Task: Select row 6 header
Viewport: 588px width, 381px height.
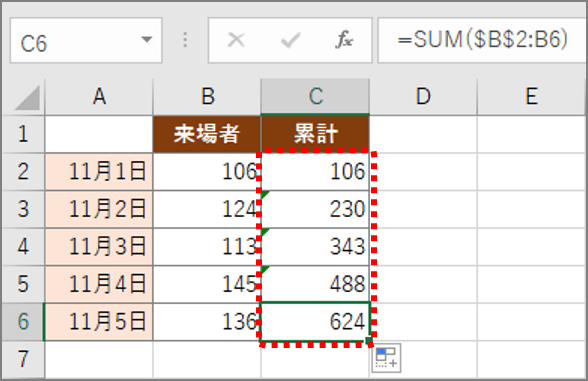Action: click(23, 322)
